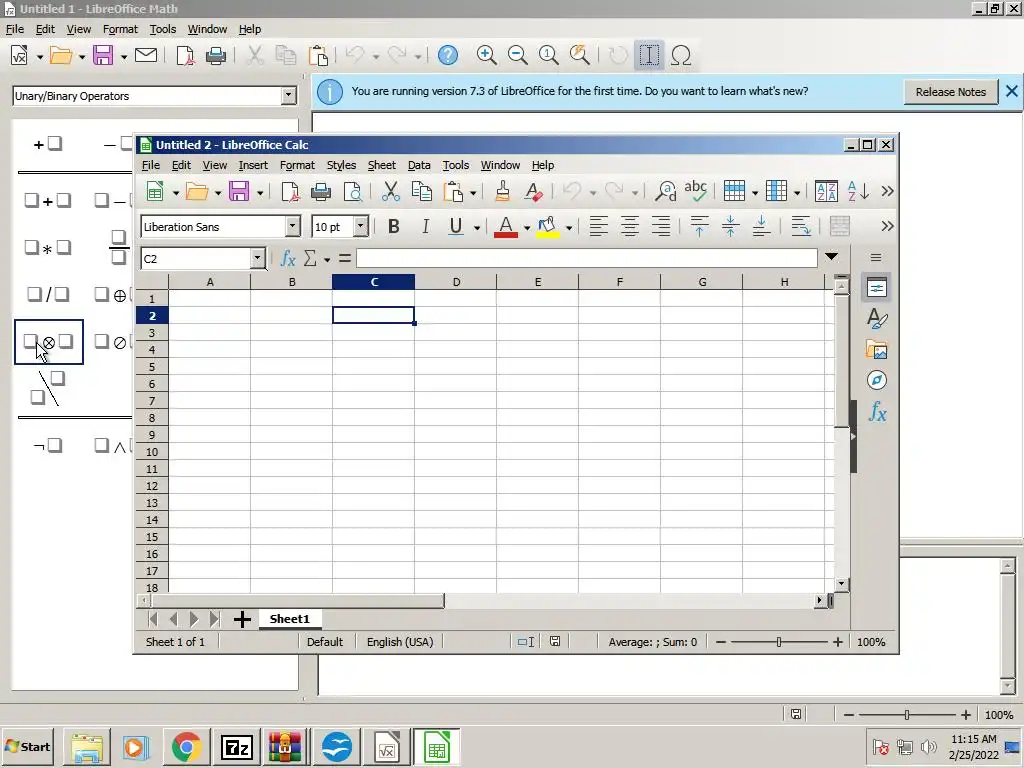Click the formula equals sign icon
The height and width of the screenshot is (768, 1024).
345,259
